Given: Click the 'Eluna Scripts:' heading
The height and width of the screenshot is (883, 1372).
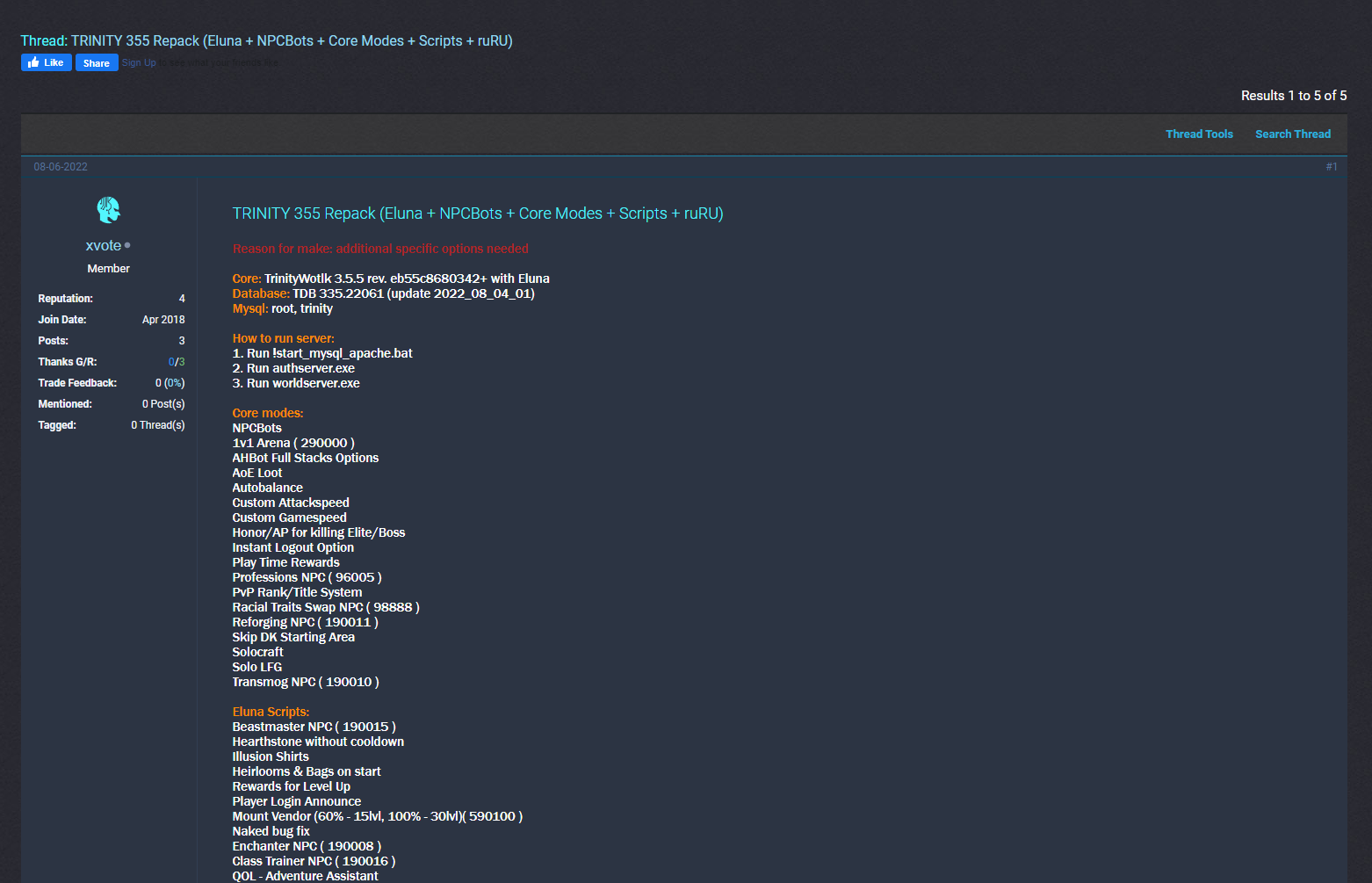Looking at the screenshot, I should pos(271,712).
